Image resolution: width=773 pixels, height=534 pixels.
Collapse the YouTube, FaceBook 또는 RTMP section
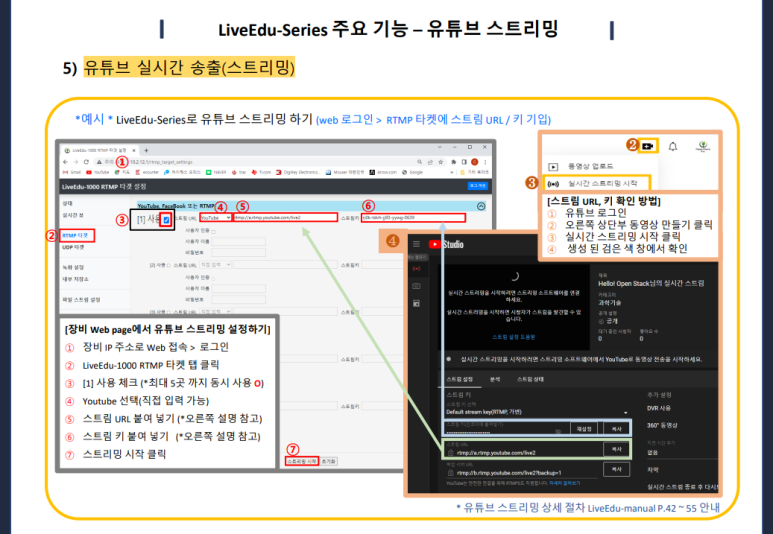[x=481, y=206]
